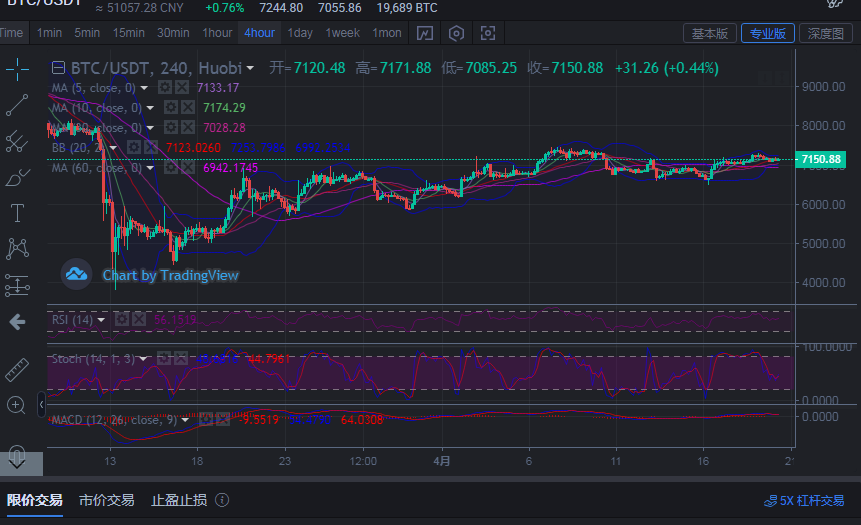Image resolution: width=861 pixels, height=525 pixels.
Task: Switch to 5min interval
Action: [87, 33]
